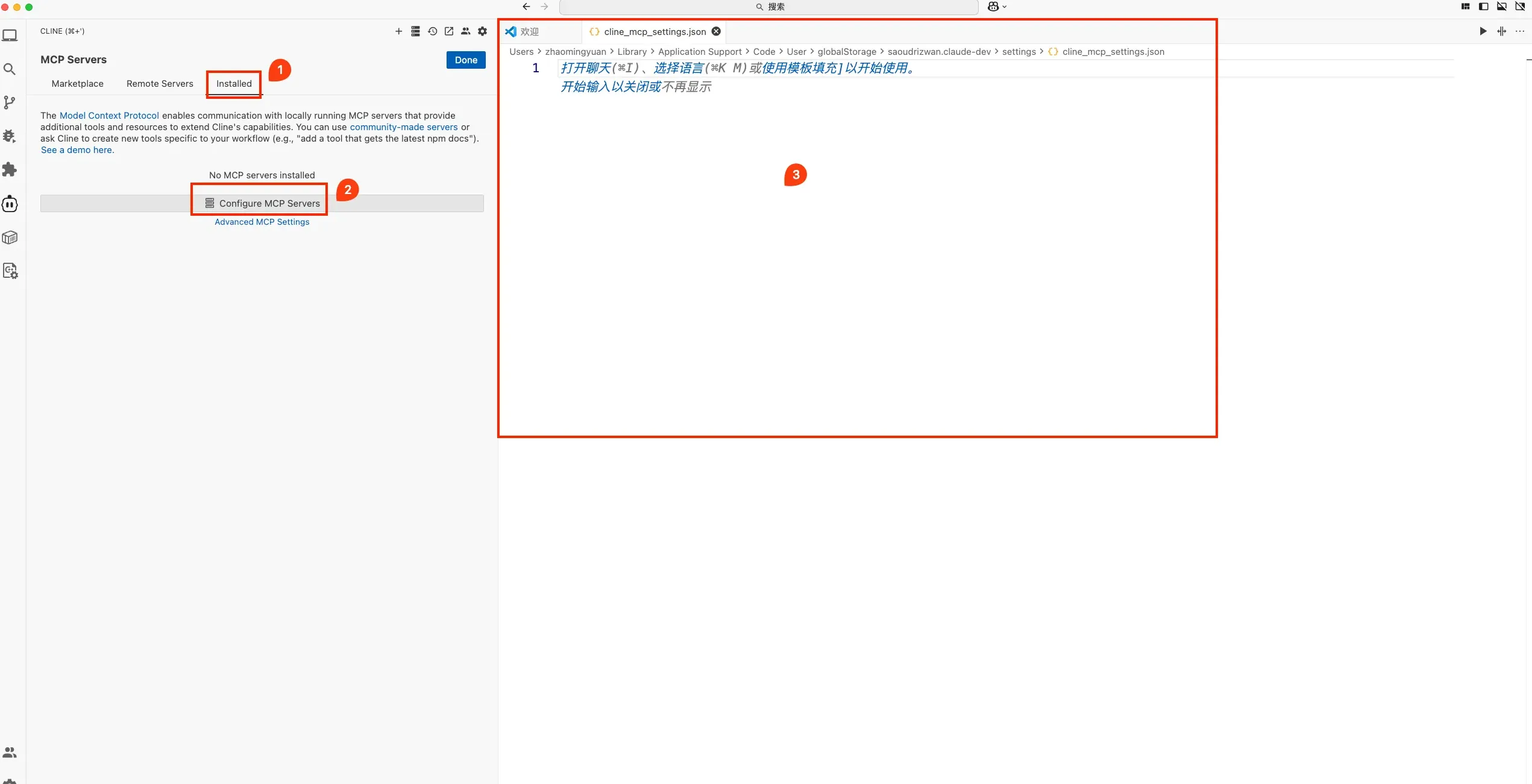Viewport: 1532px width, 784px height.
Task: Toggle secondary side bar visibility
Action: click(x=1519, y=7)
